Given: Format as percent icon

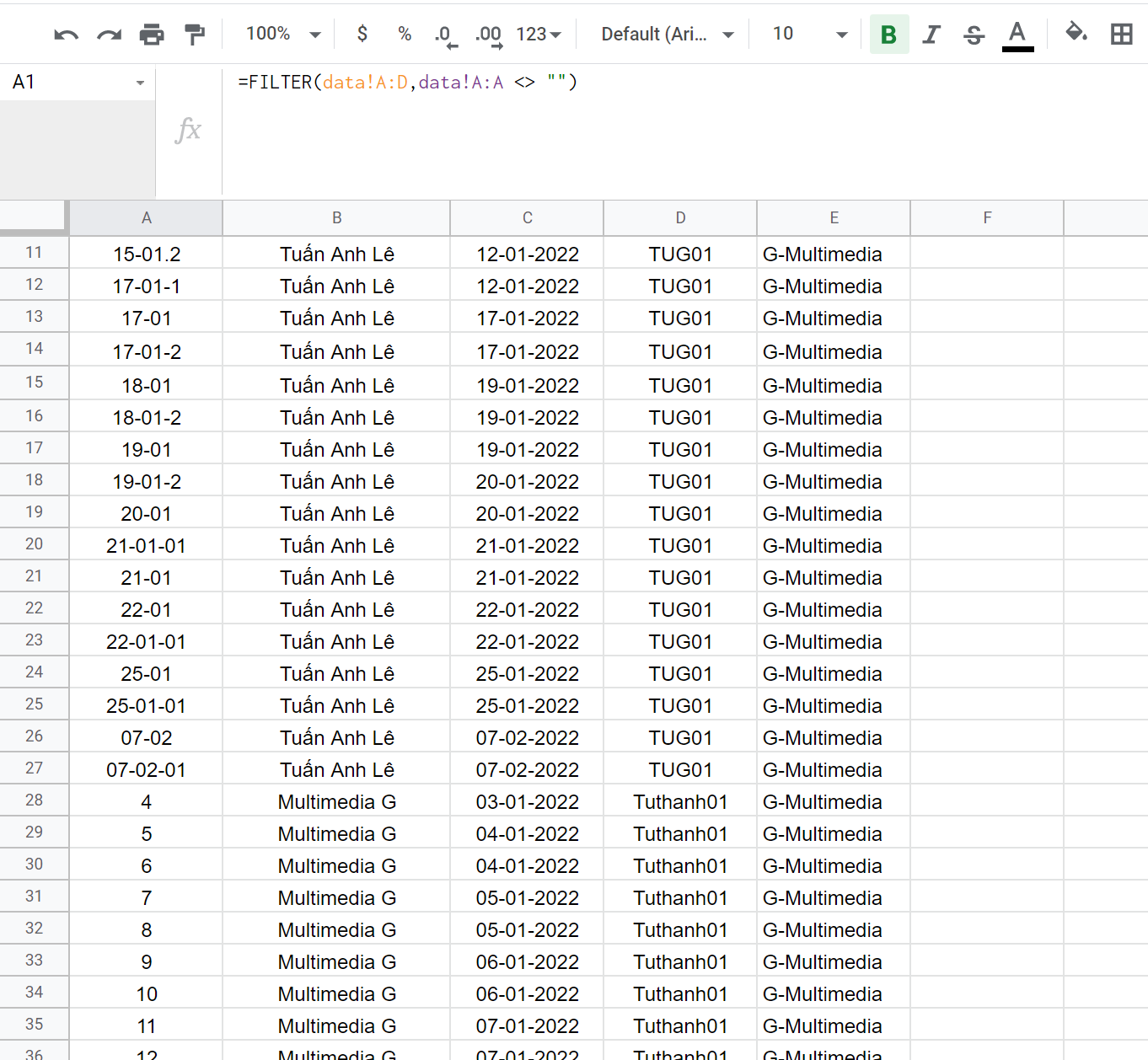Looking at the screenshot, I should (x=405, y=34).
